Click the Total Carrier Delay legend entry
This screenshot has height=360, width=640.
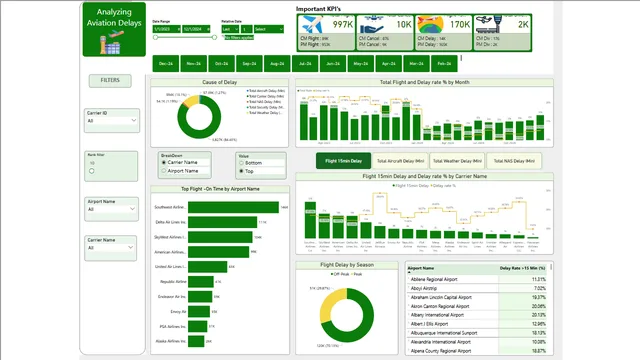[265, 96]
